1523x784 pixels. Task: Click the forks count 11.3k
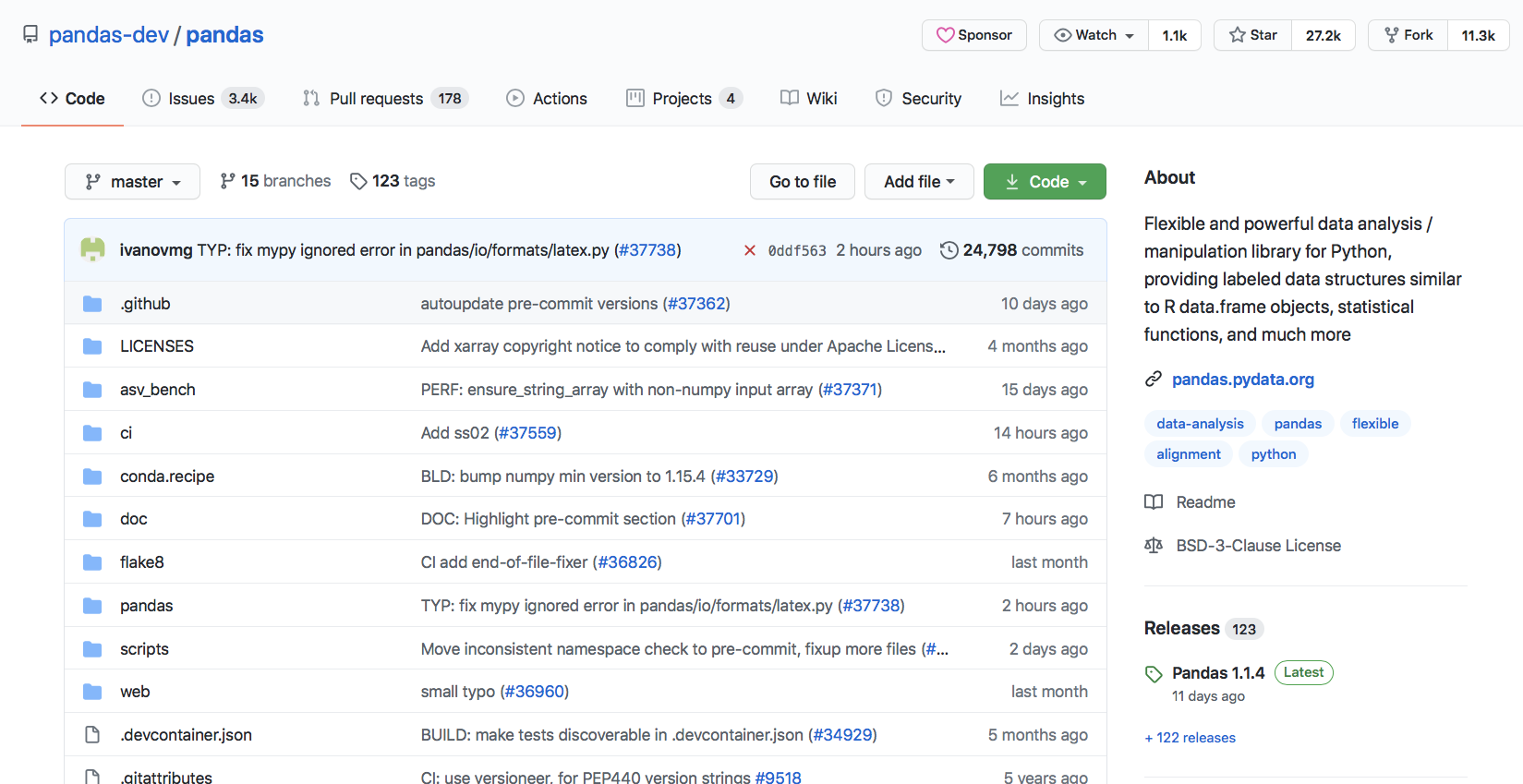tap(1479, 35)
